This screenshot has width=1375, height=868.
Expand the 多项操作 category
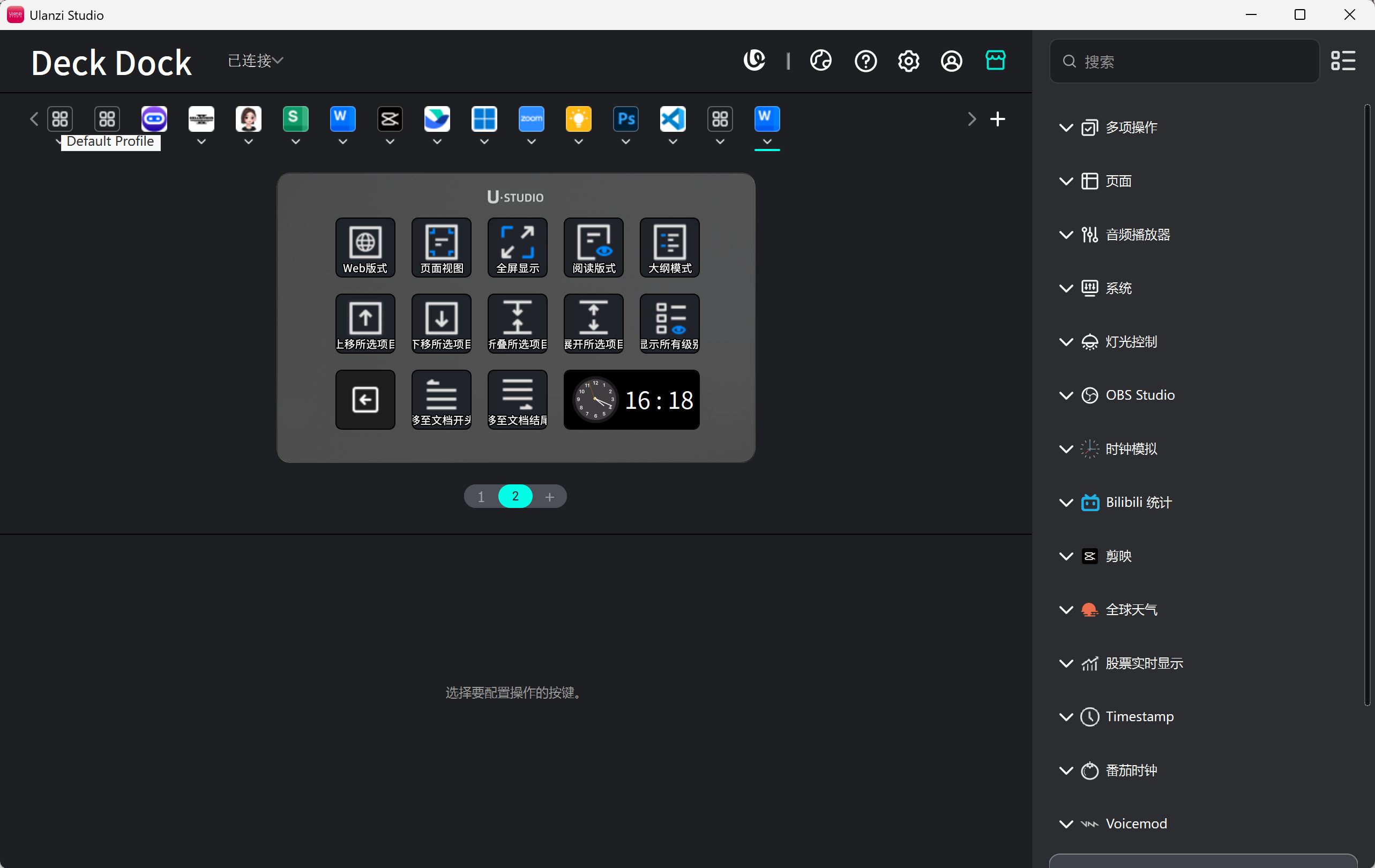pos(1131,128)
